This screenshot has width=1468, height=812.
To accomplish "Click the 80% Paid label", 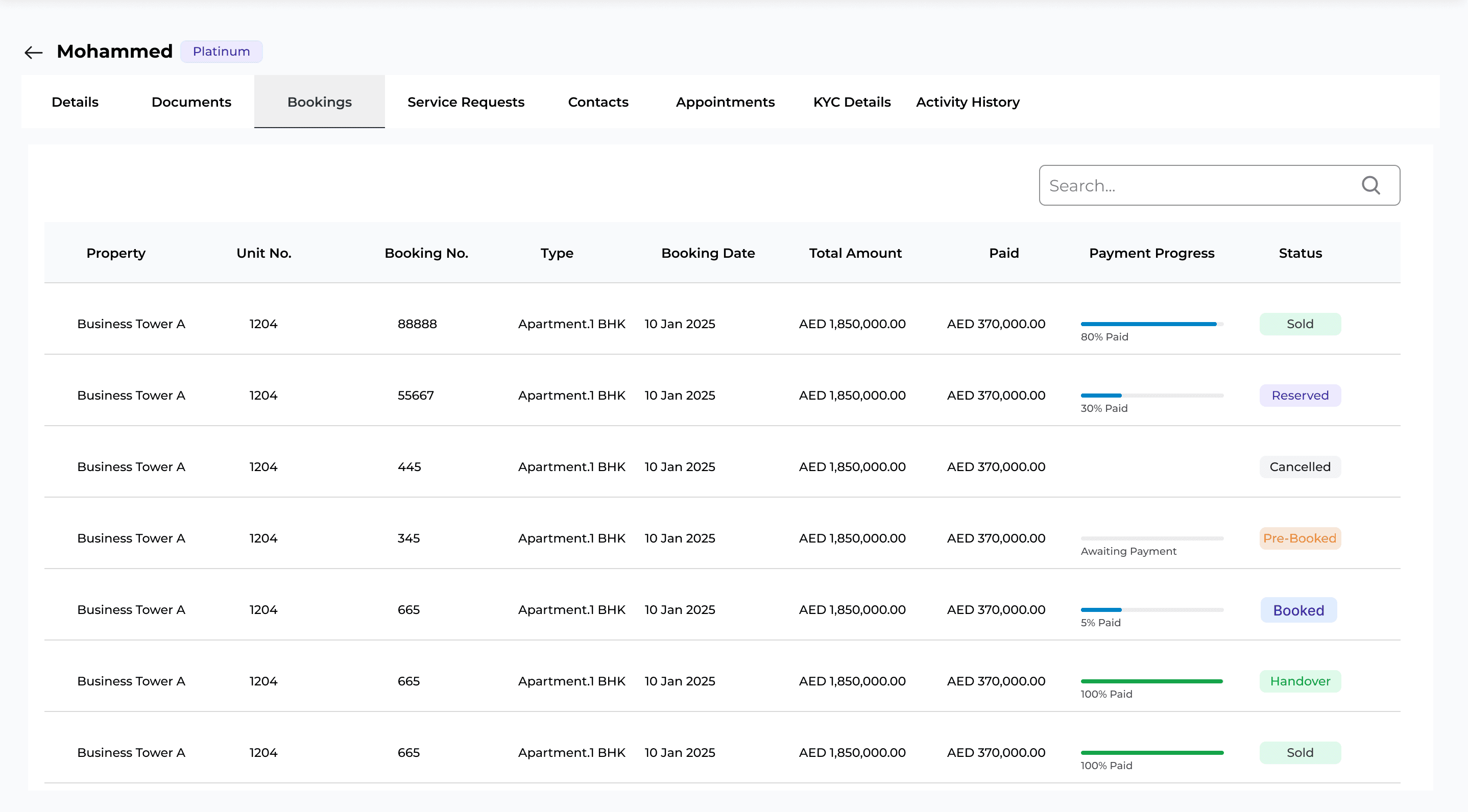I will pos(1104,336).
